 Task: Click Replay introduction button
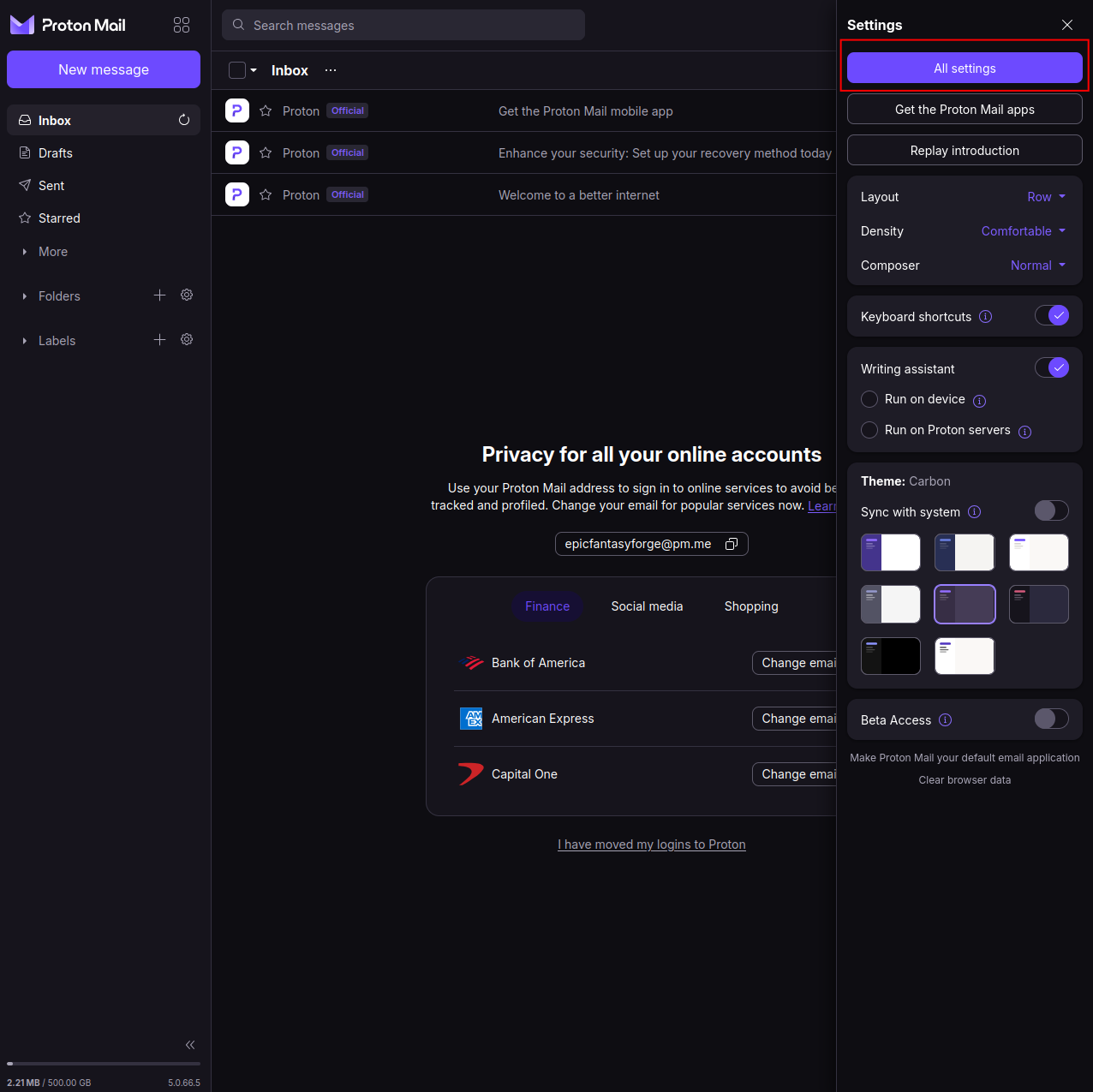pos(965,150)
